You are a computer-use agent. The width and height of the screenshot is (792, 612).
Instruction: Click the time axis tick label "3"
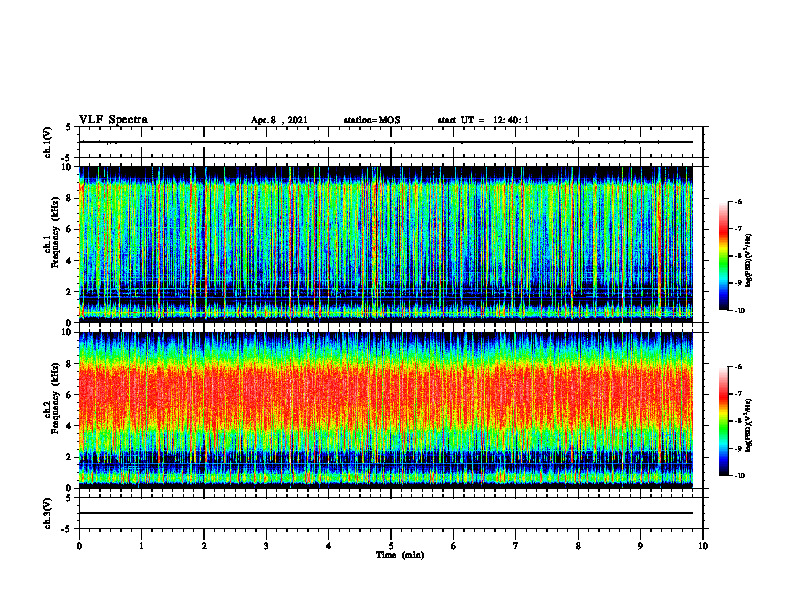coord(266,546)
